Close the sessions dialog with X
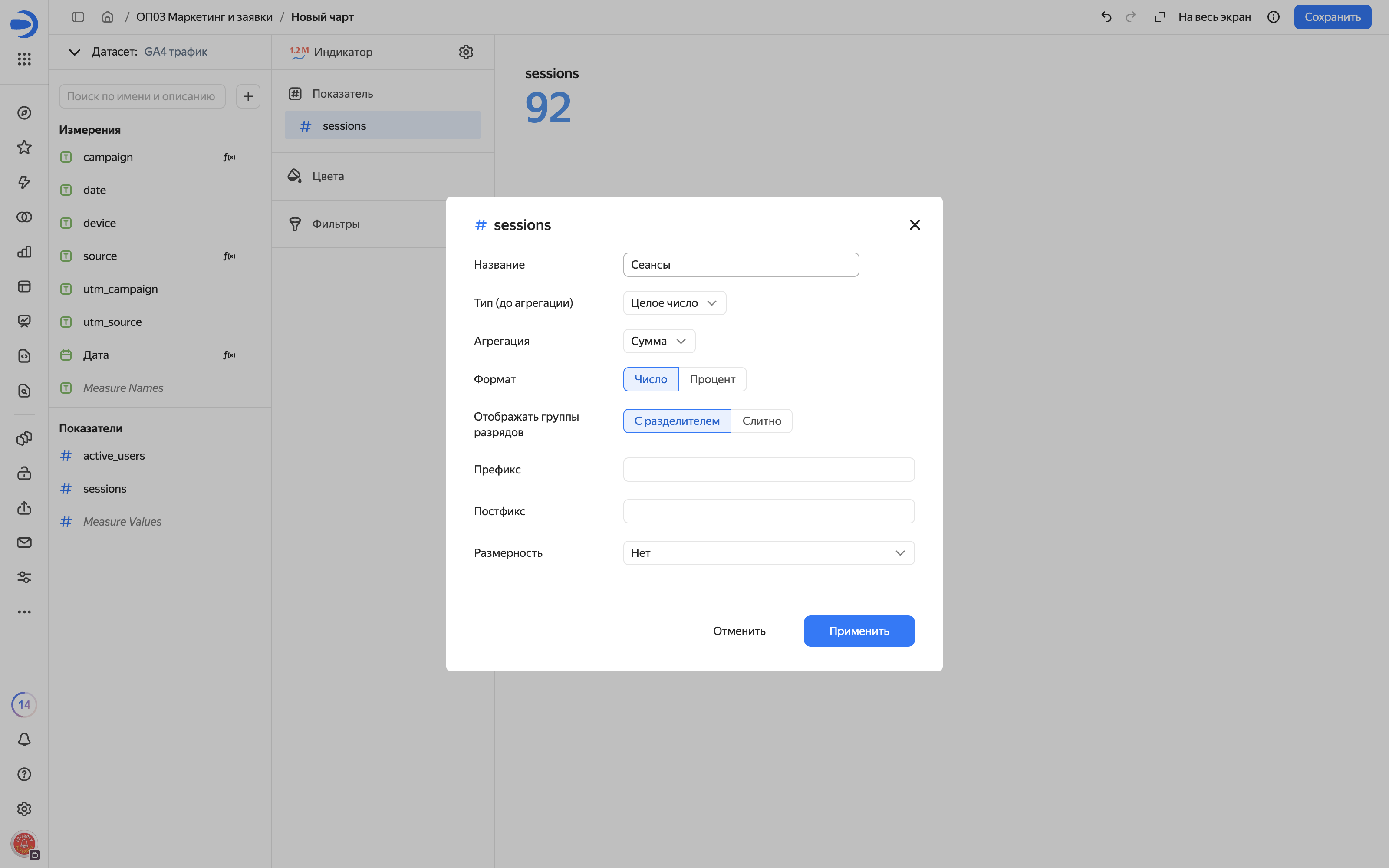The width and height of the screenshot is (1389, 868). click(915, 225)
